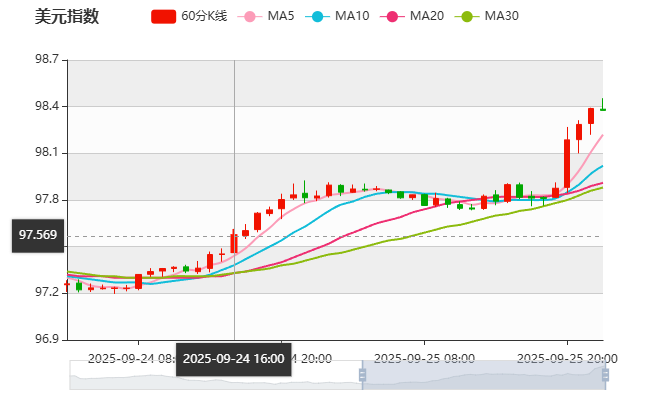Click the 98.4 y-axis label
This screenshot has width=670, height=400.
click(48, 106)
